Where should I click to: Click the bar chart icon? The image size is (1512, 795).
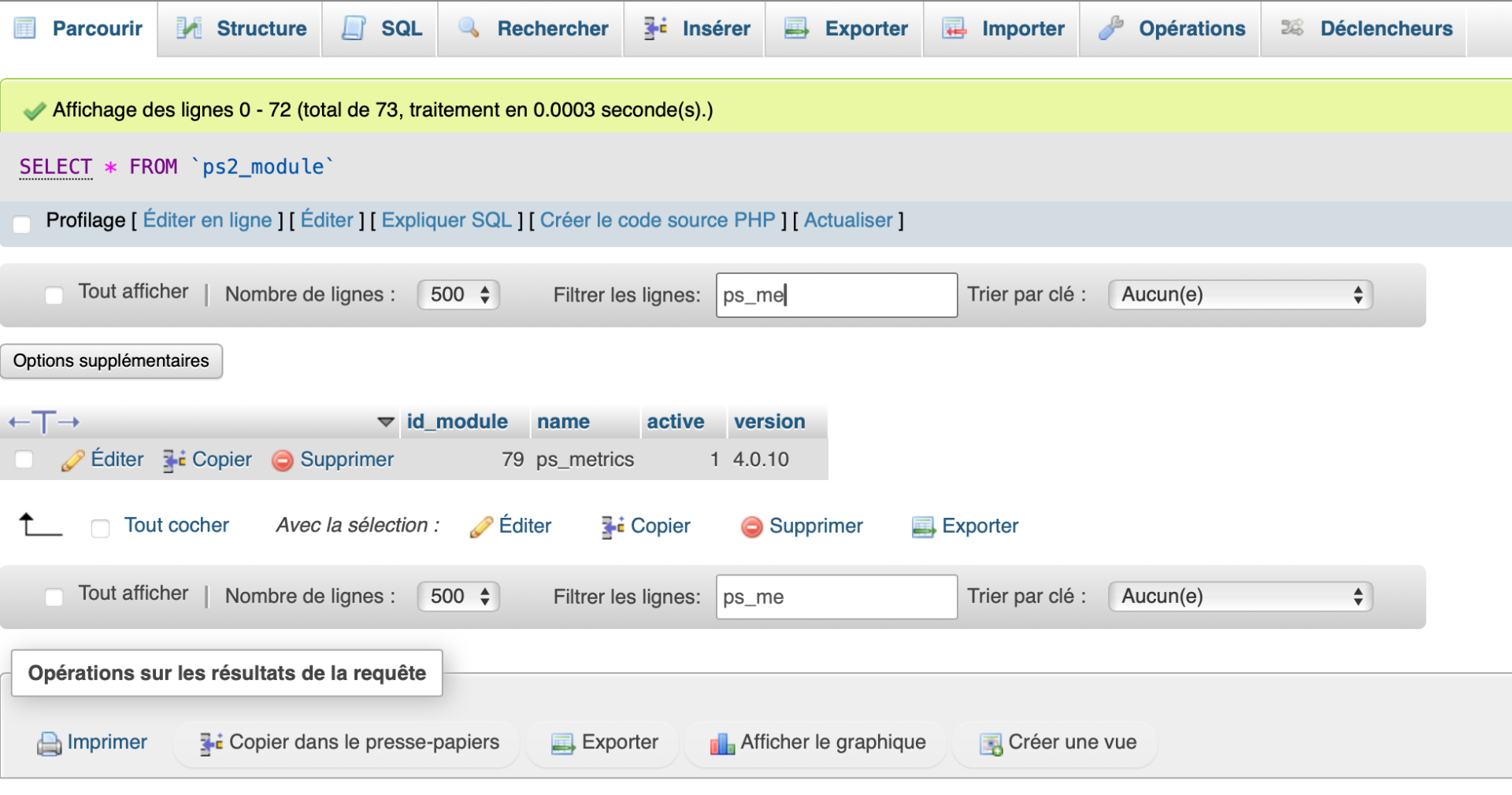pos(722,743)
